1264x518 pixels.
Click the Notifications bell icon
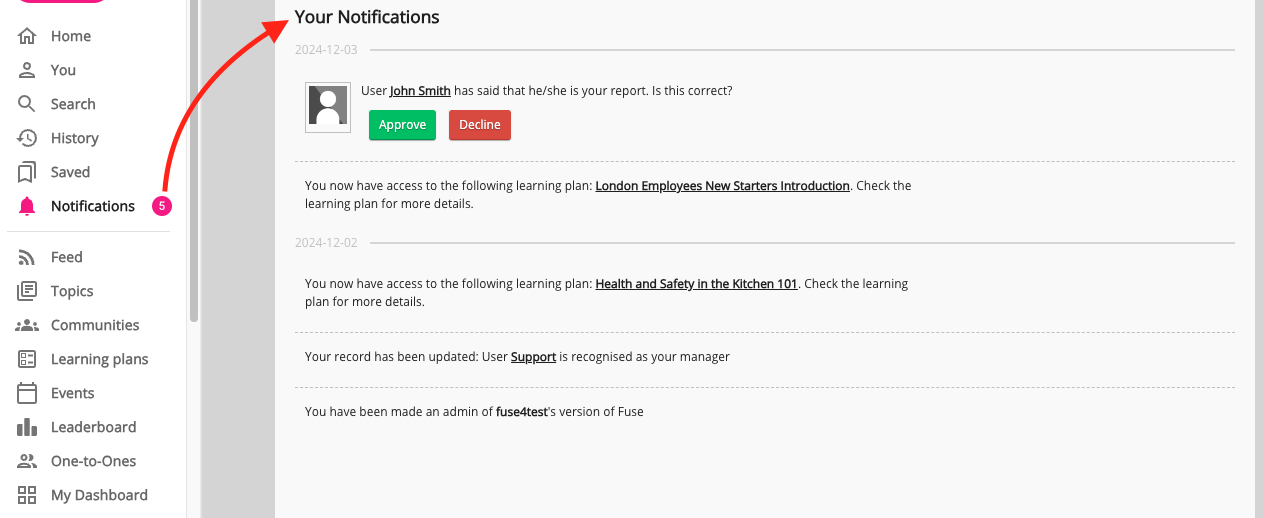coord(27,206)
